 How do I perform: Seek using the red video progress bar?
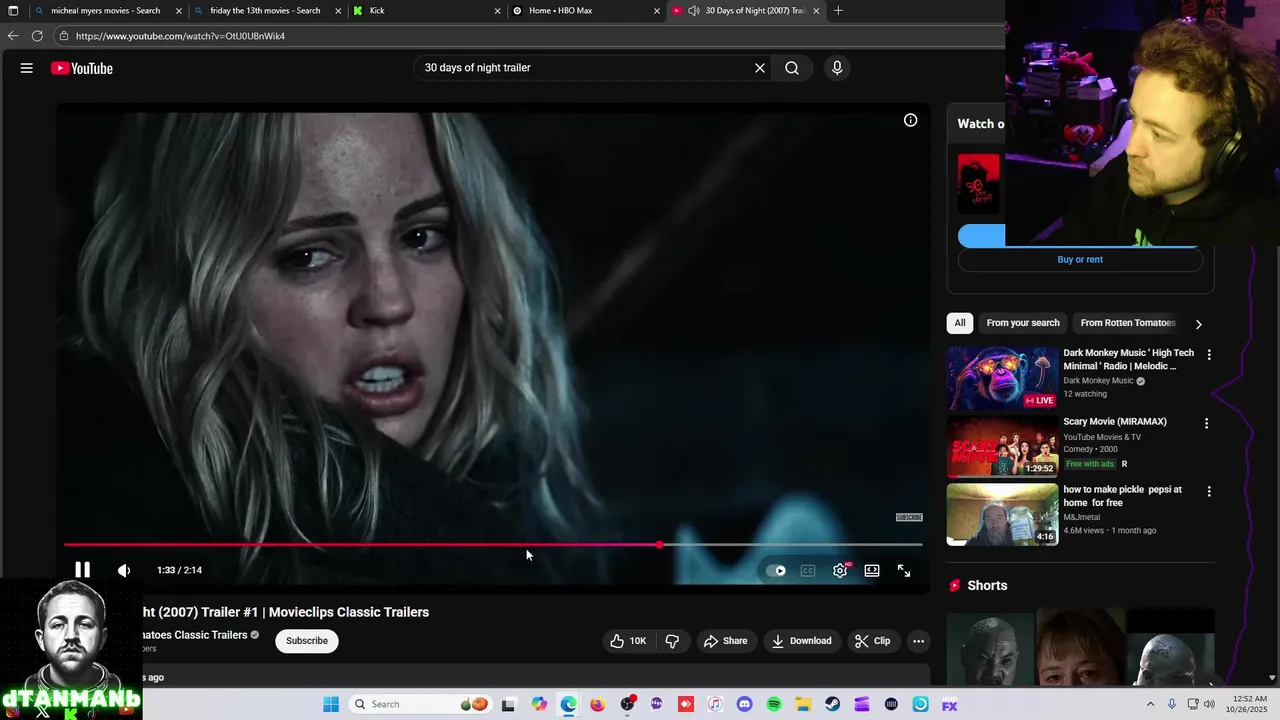tap(493, 545)
